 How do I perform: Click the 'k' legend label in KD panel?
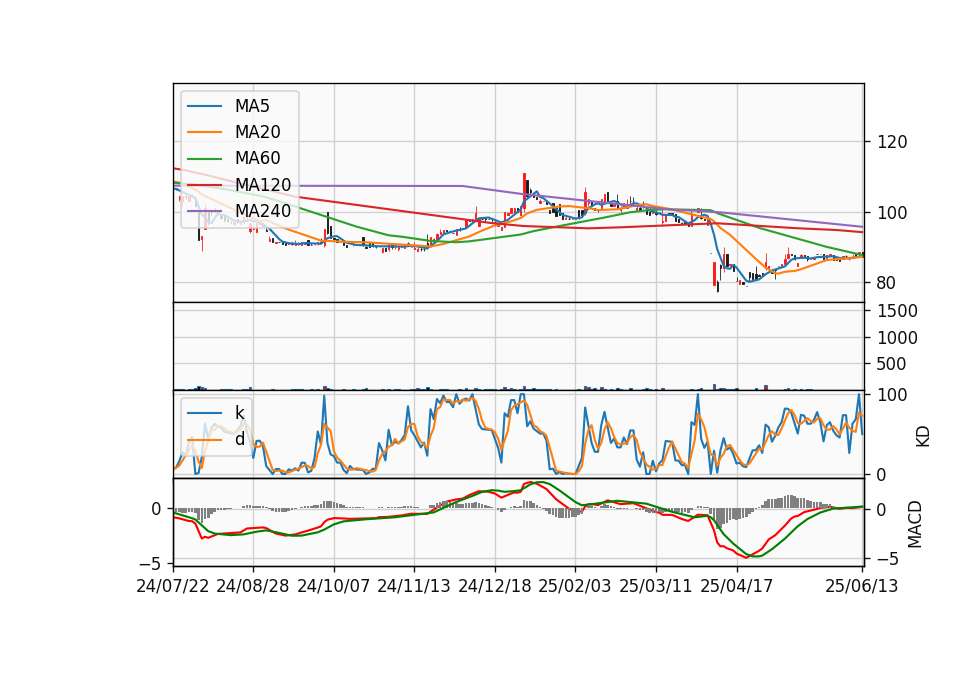pos(239,413)
